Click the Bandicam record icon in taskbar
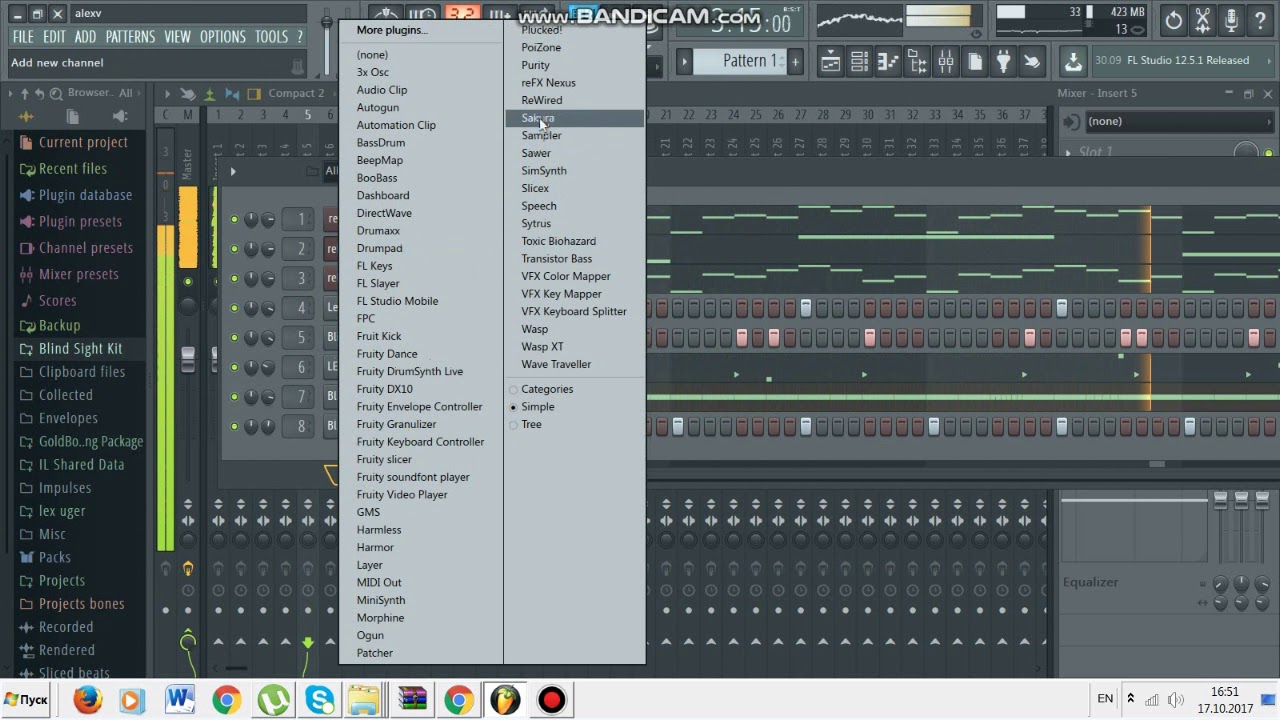Screen dimensions: 1280x720 551,699
